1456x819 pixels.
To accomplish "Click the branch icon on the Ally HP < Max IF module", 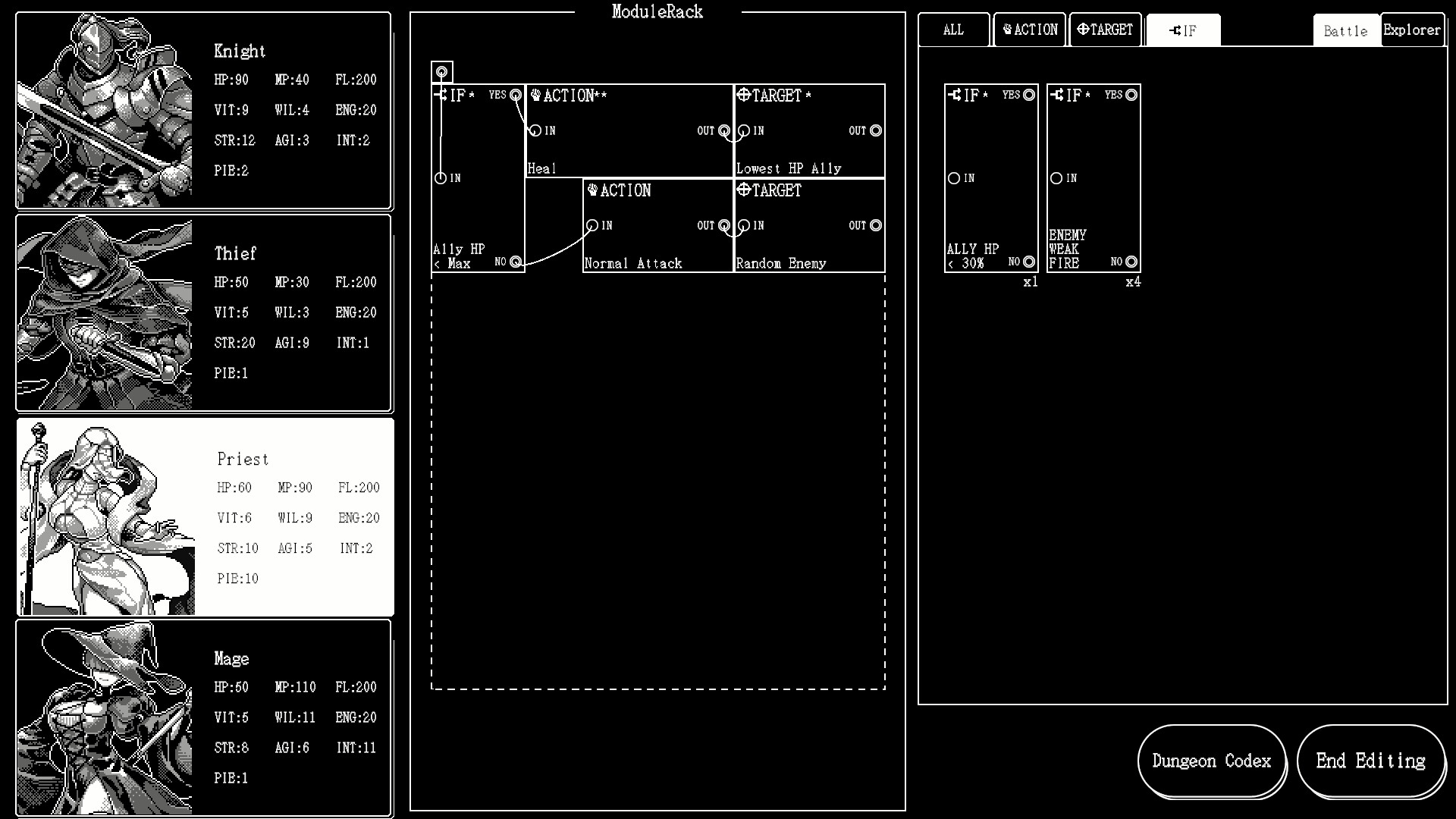I will pos(442,96).
